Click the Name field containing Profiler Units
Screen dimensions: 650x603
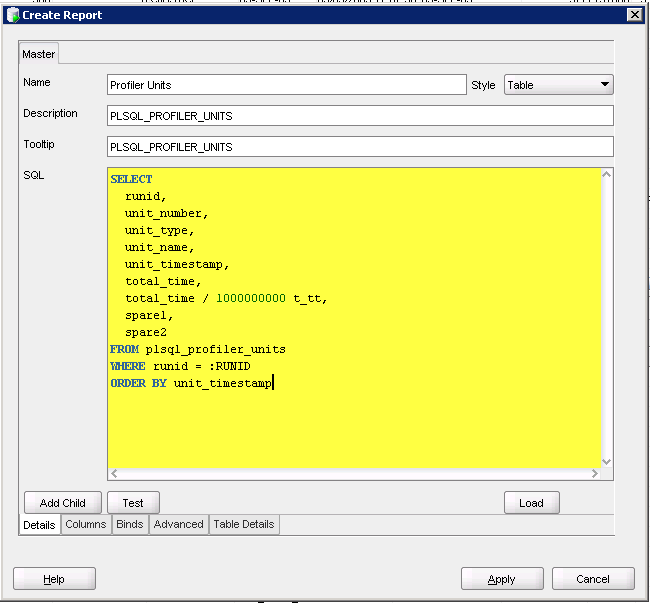tap(286, 85)
